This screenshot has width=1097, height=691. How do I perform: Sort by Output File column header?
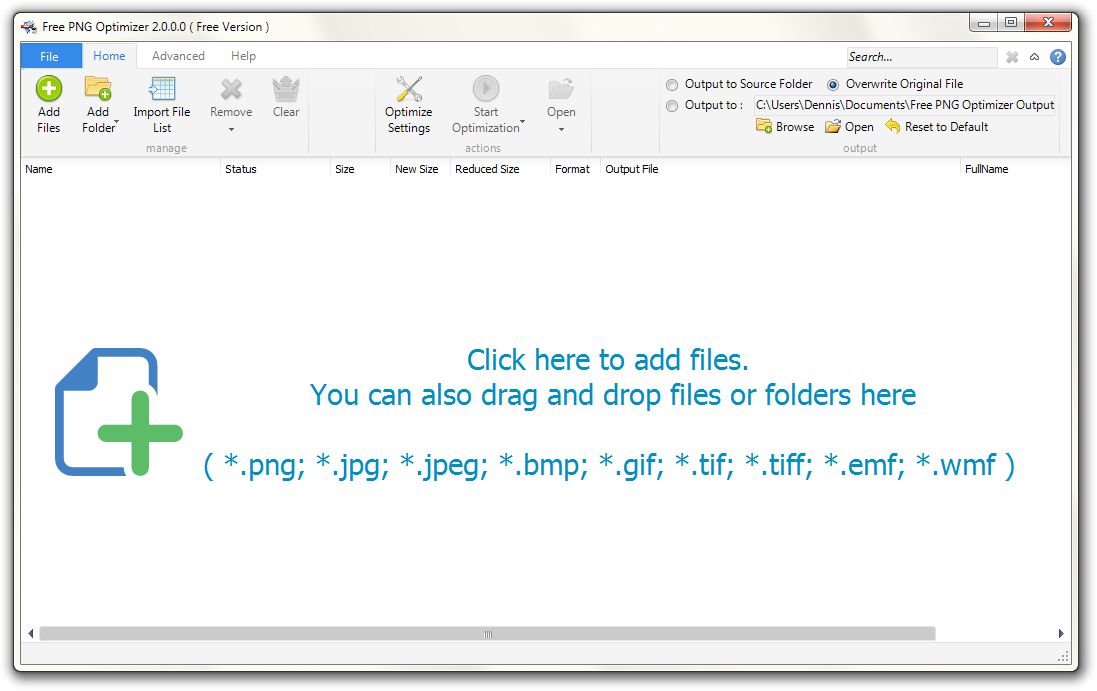coord(780,169)
